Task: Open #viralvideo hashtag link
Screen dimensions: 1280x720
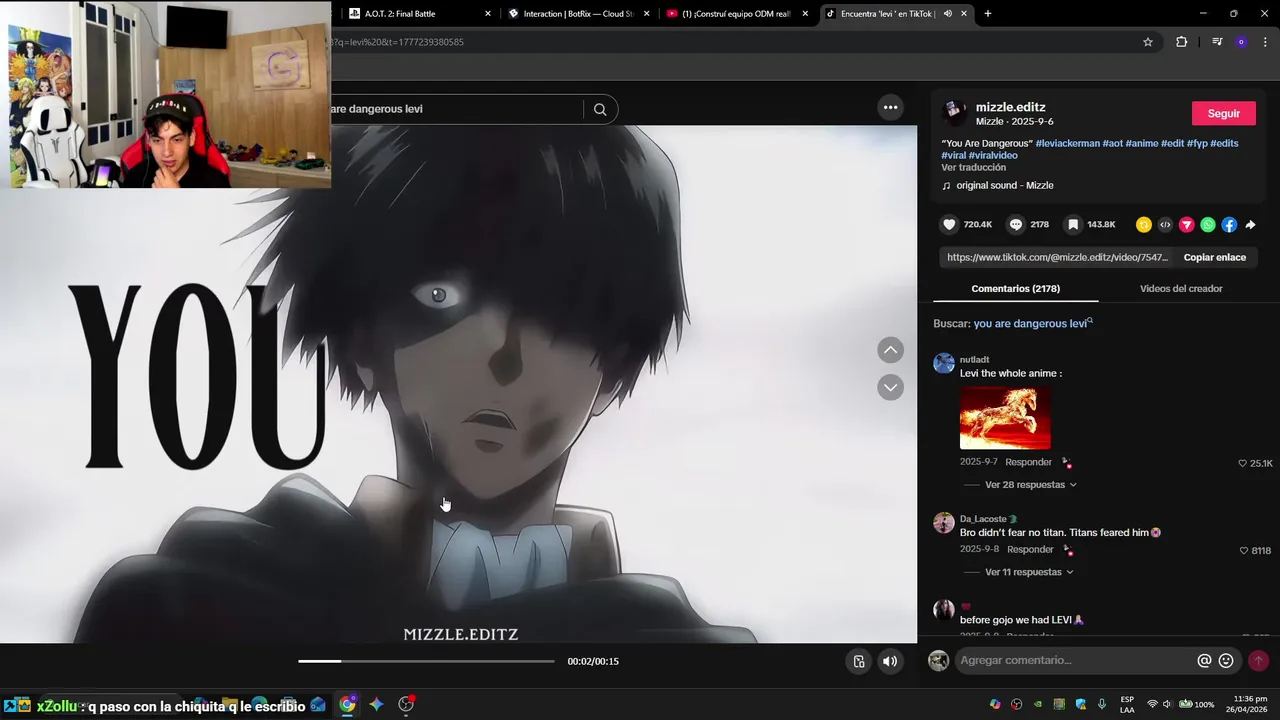Action: [993, 156]
